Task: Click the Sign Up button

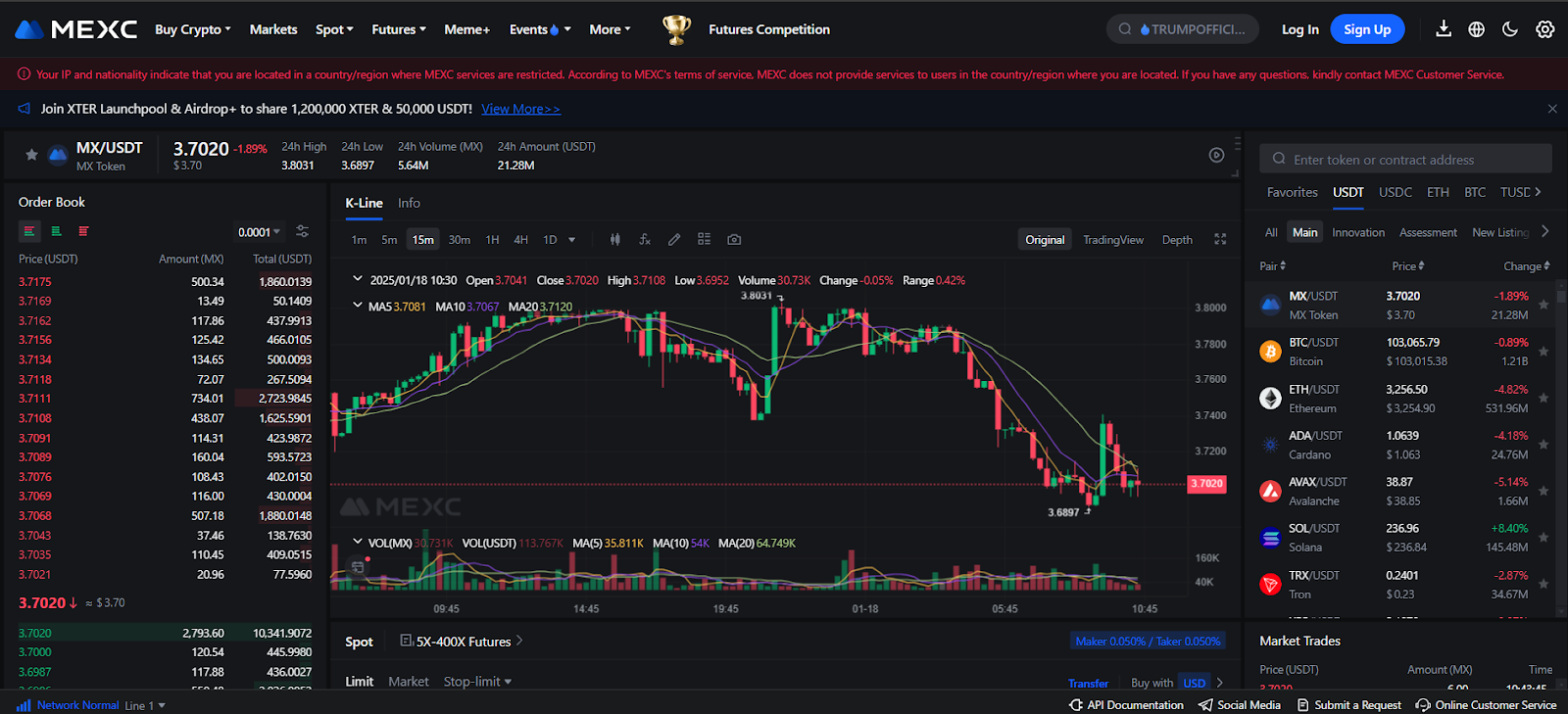Action: [x=1367, y=29]
